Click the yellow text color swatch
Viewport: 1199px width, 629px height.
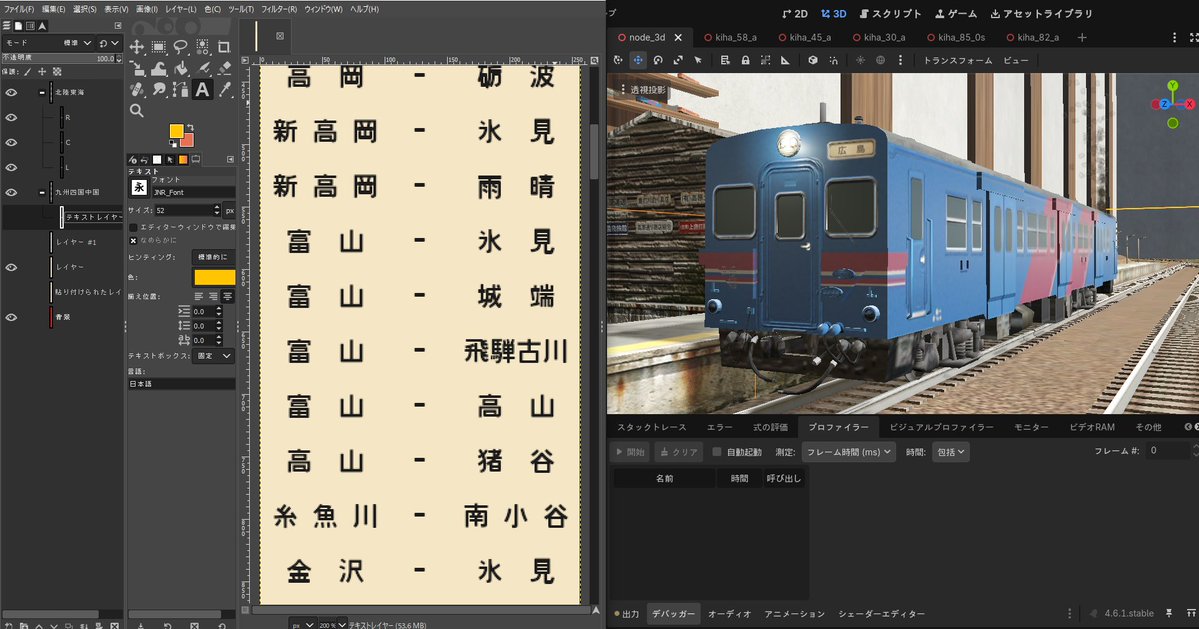[x=215, y=277]
